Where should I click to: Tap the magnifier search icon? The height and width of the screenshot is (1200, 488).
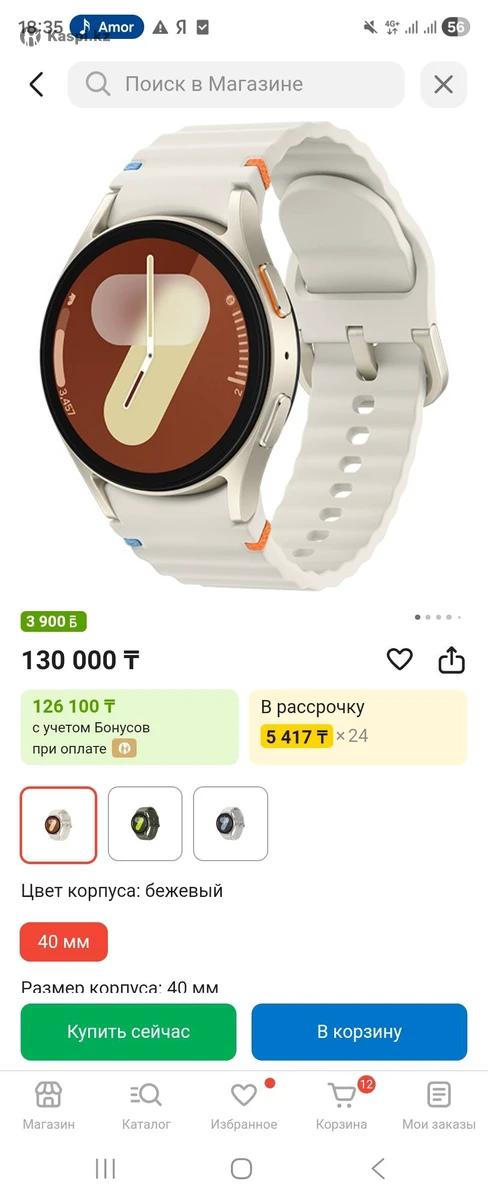(98, 84)
